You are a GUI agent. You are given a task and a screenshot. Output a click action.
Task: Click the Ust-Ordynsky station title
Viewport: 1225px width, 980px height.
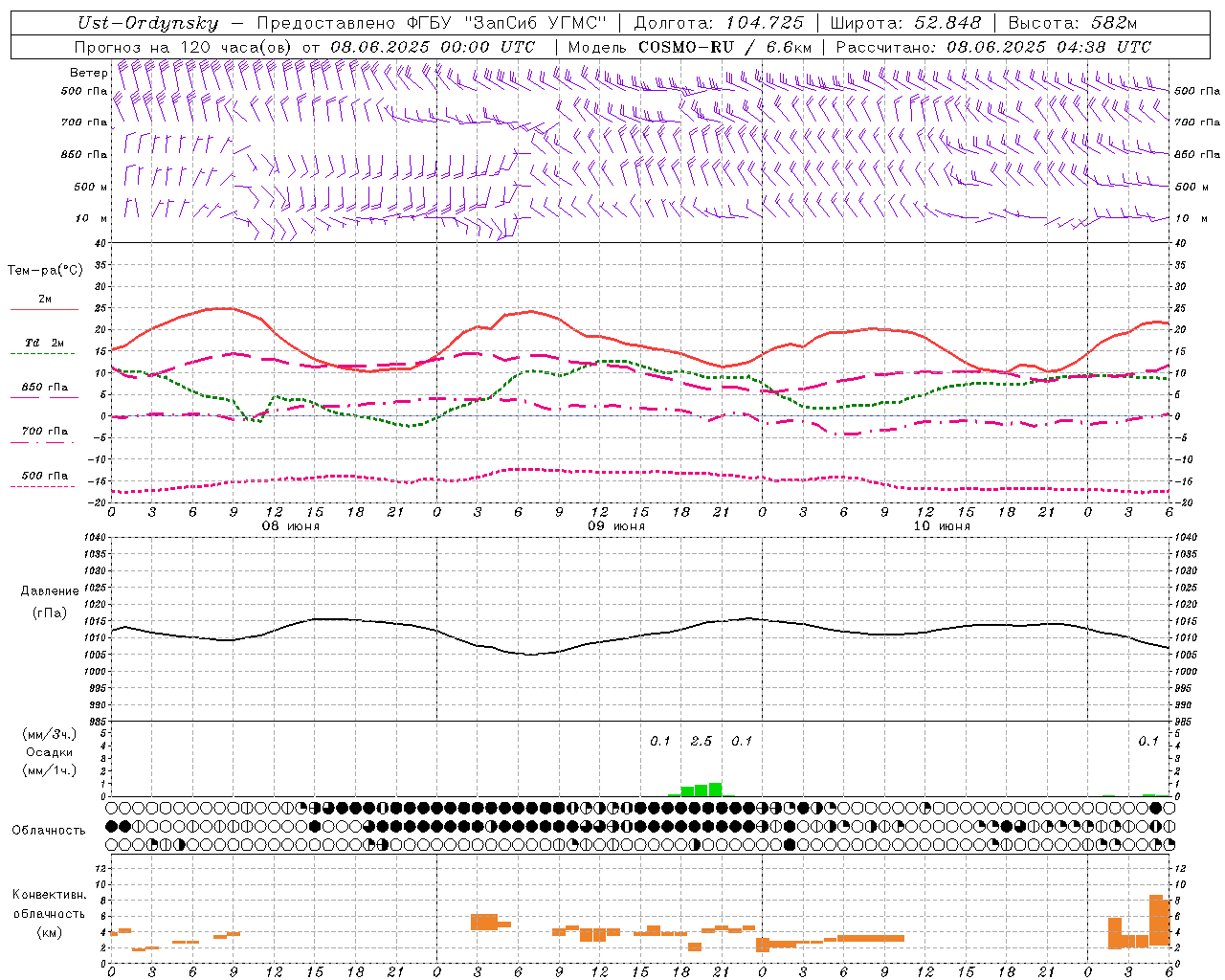[x=148, y=23]
